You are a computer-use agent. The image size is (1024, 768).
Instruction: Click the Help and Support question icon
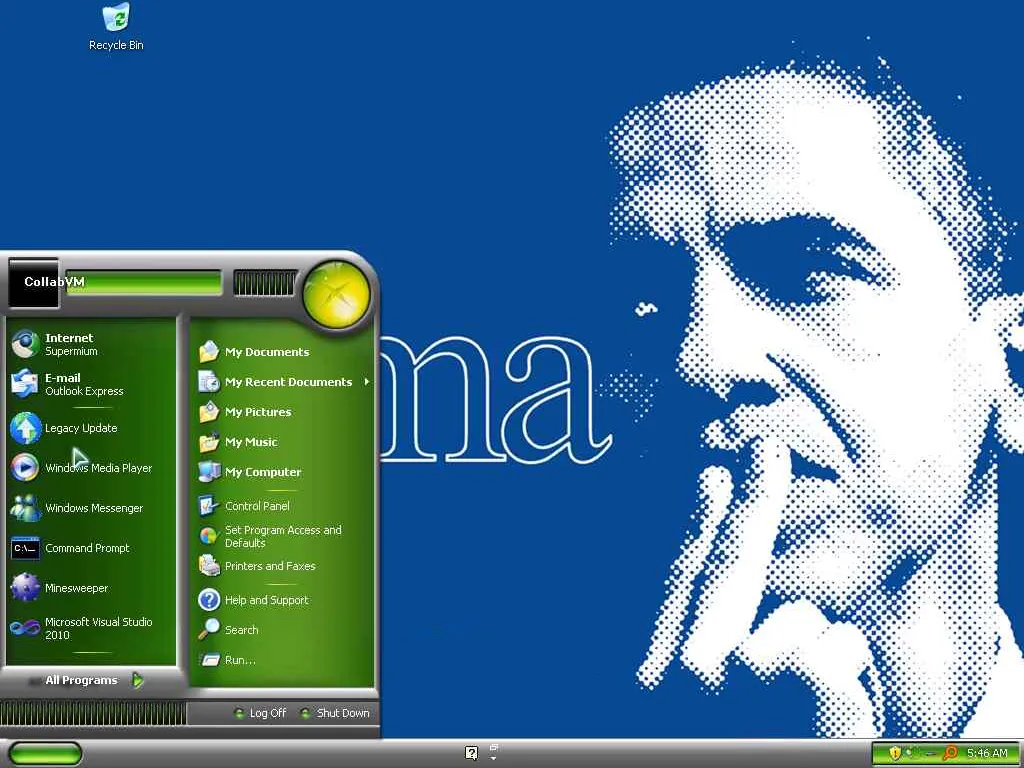pyautogui.click(x=209, y=600)
